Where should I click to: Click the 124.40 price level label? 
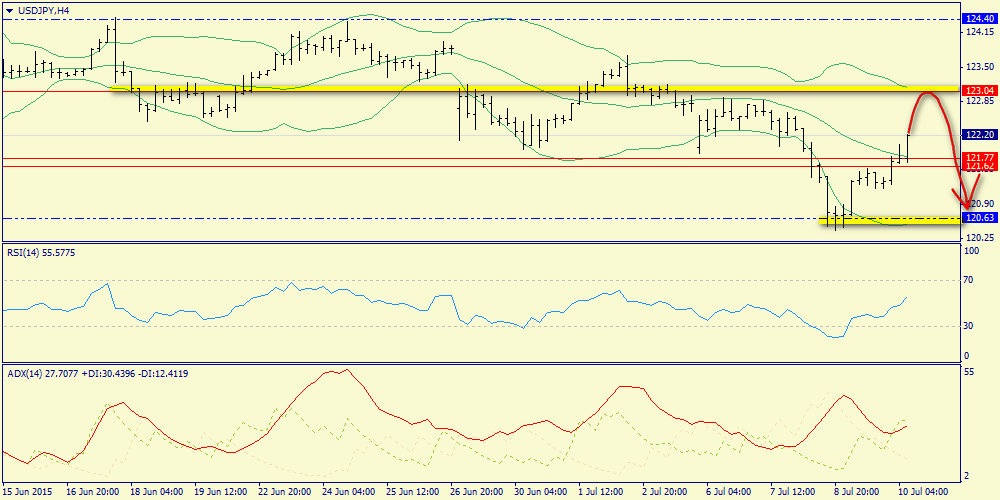click(976, 18)
